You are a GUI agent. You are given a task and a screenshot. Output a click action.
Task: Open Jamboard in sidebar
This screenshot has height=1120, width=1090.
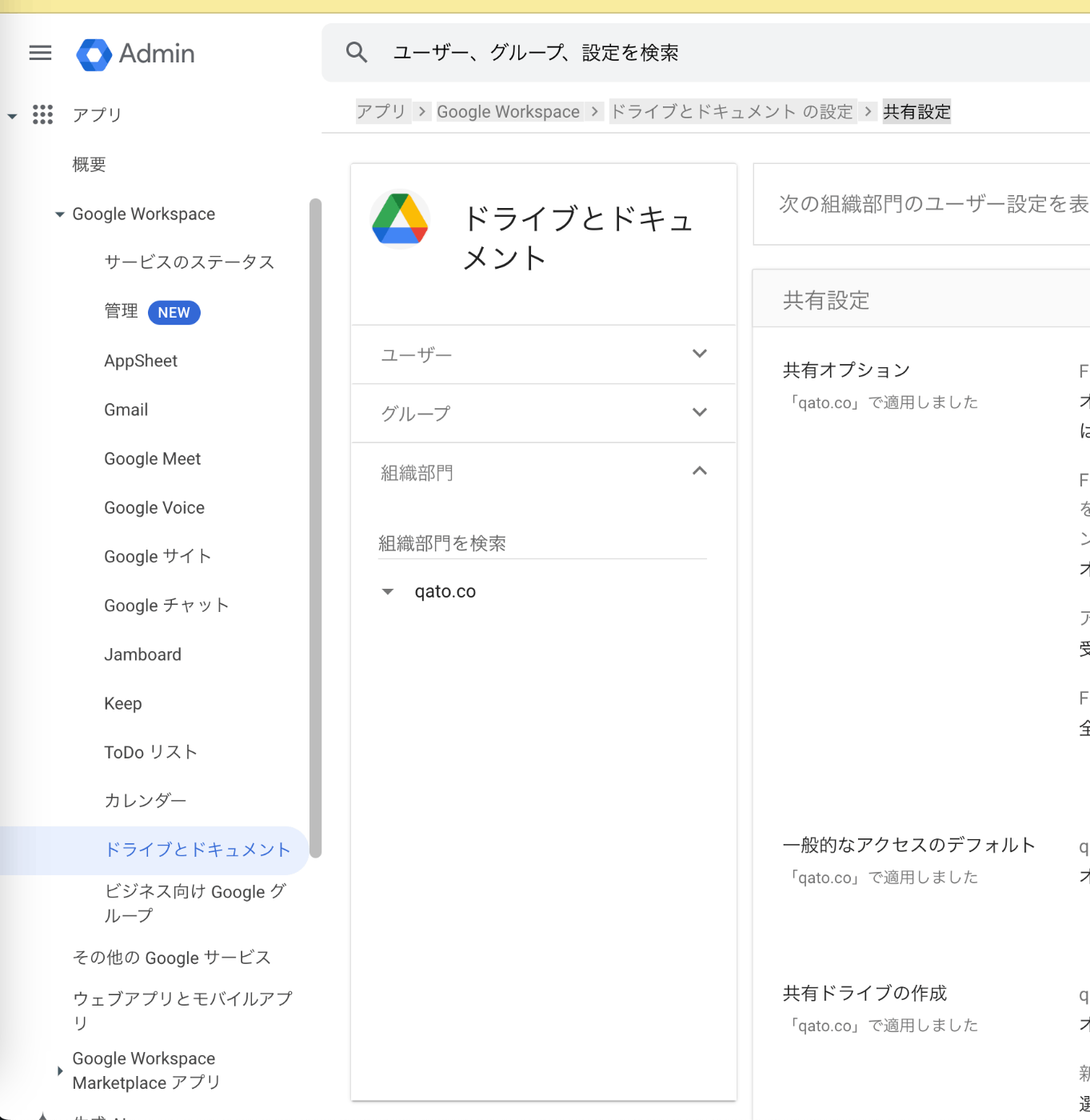(142, 654)
